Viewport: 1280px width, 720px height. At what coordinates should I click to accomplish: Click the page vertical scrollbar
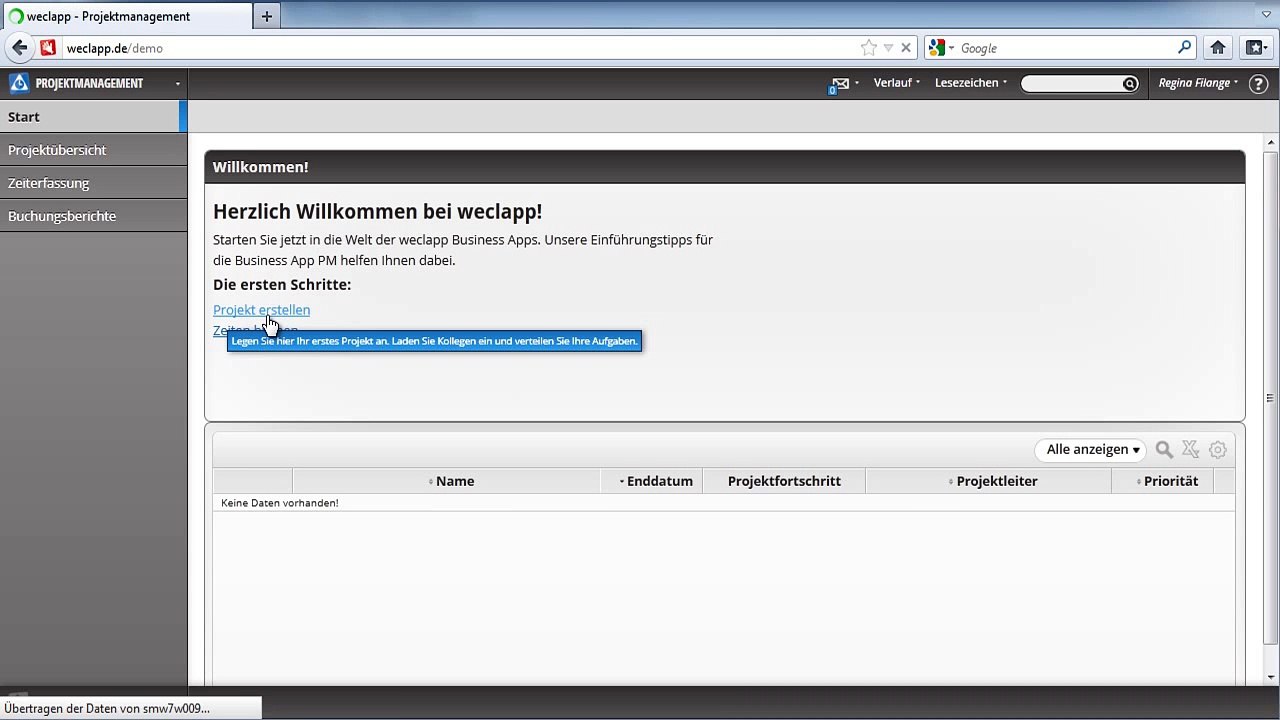1270,400
